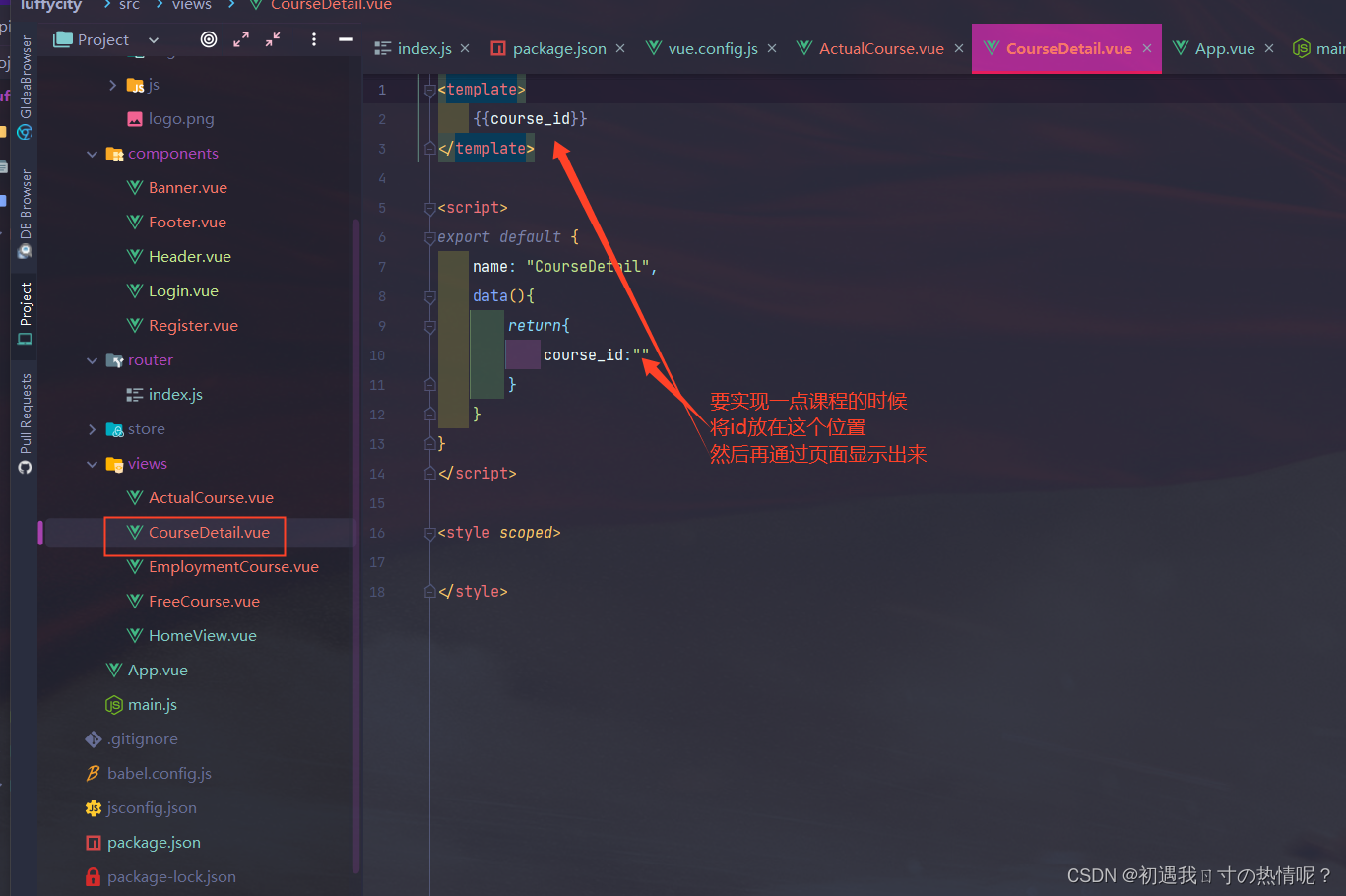Hide the Project tool window

coord(346,39)
